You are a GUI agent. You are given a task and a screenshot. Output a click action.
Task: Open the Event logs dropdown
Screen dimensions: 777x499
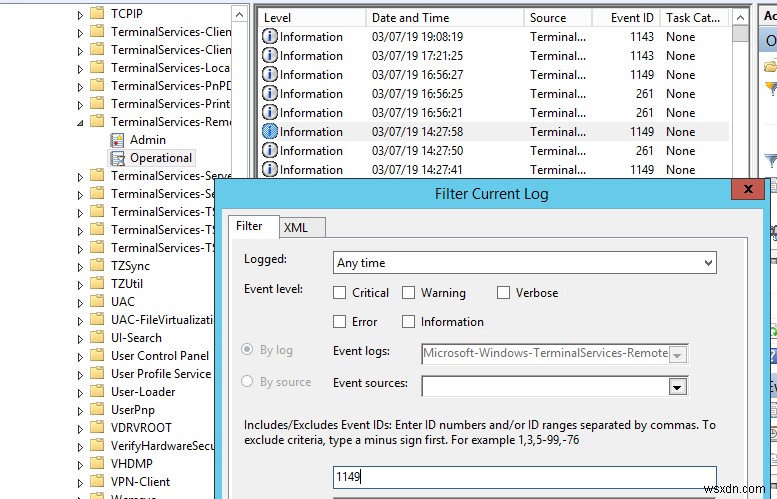click(677, 354)
